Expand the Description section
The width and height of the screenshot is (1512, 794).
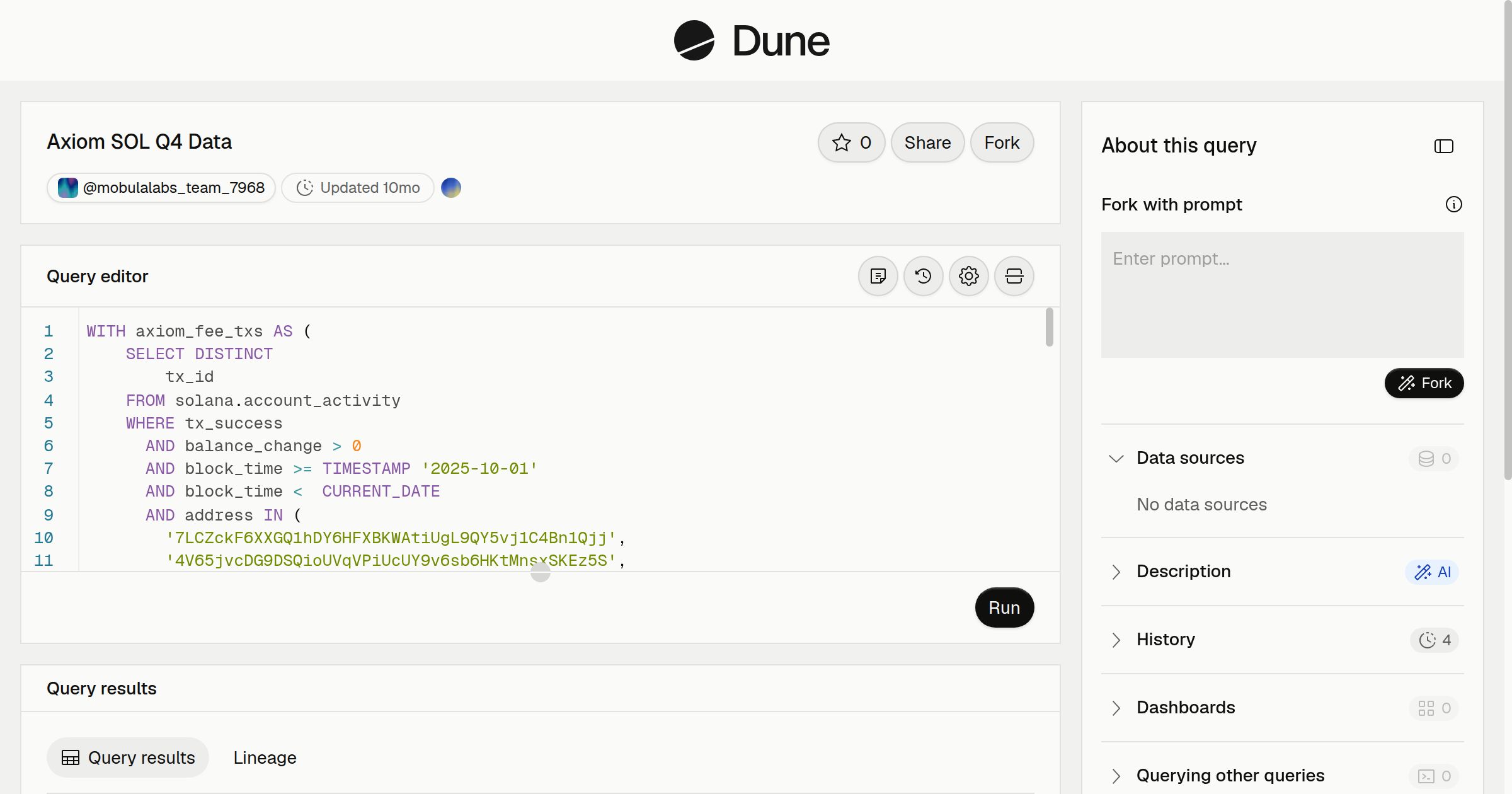(1116, 572)
